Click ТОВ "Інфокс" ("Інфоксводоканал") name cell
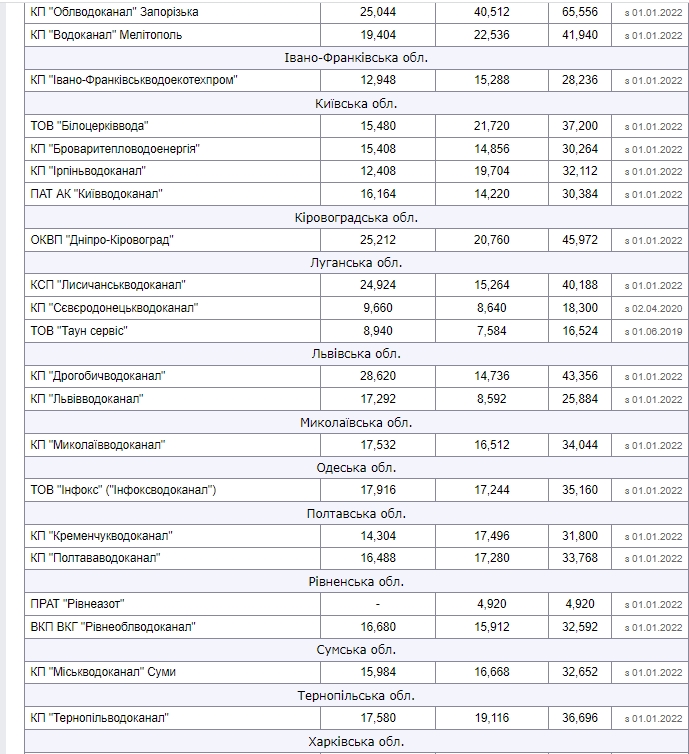This screenshot has height=754, width=689. 124,490
